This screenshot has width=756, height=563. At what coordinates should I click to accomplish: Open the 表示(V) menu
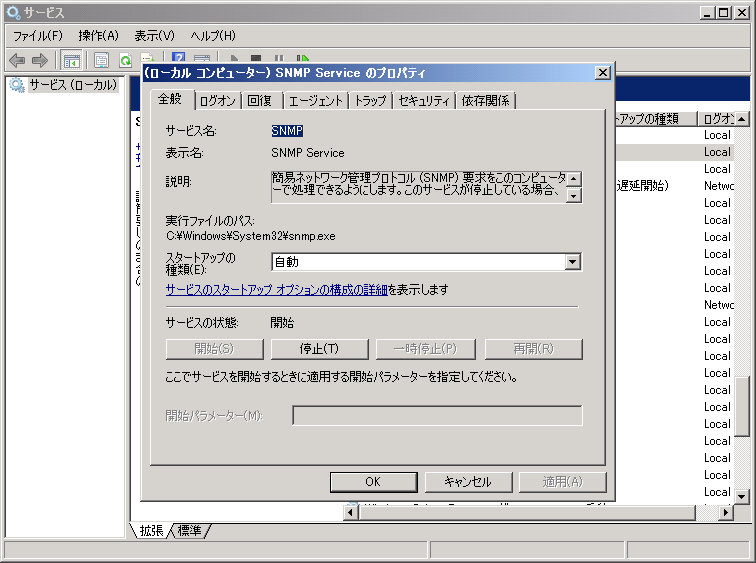[154, 36]
